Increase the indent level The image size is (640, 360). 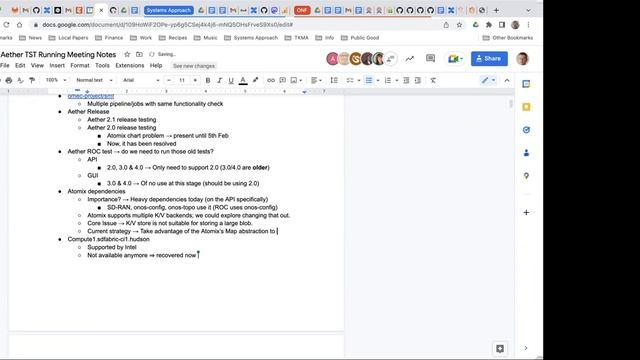[x=418, y=80]
